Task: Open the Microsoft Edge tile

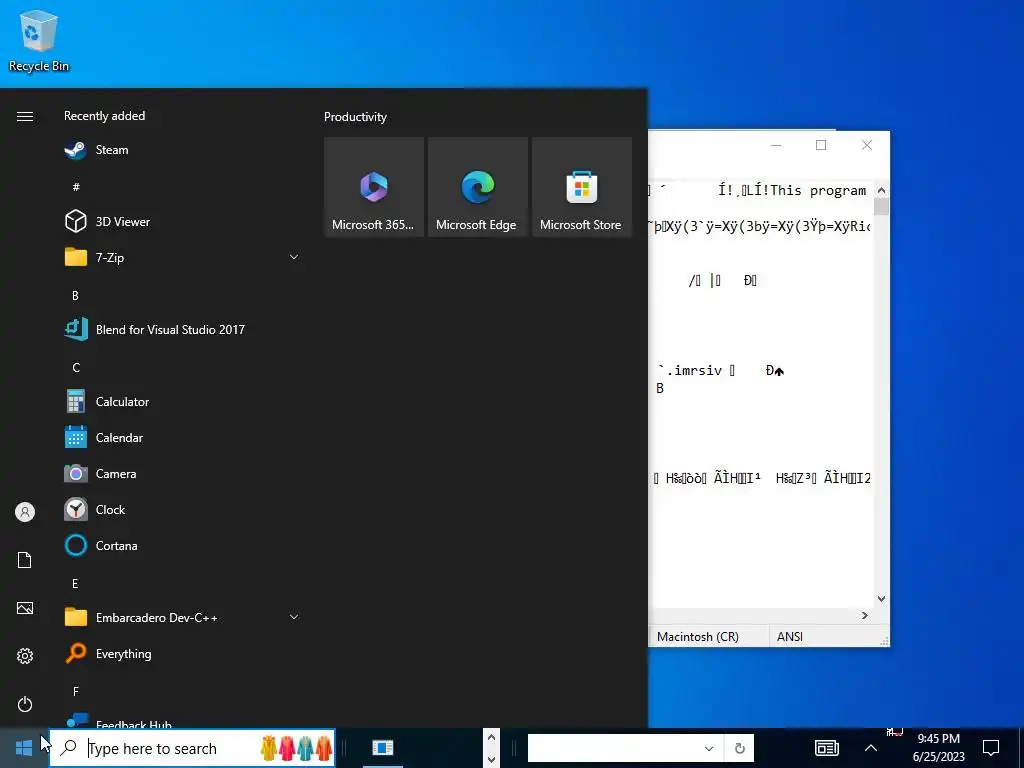Action: pyautogui.click(x=477, y=187)
